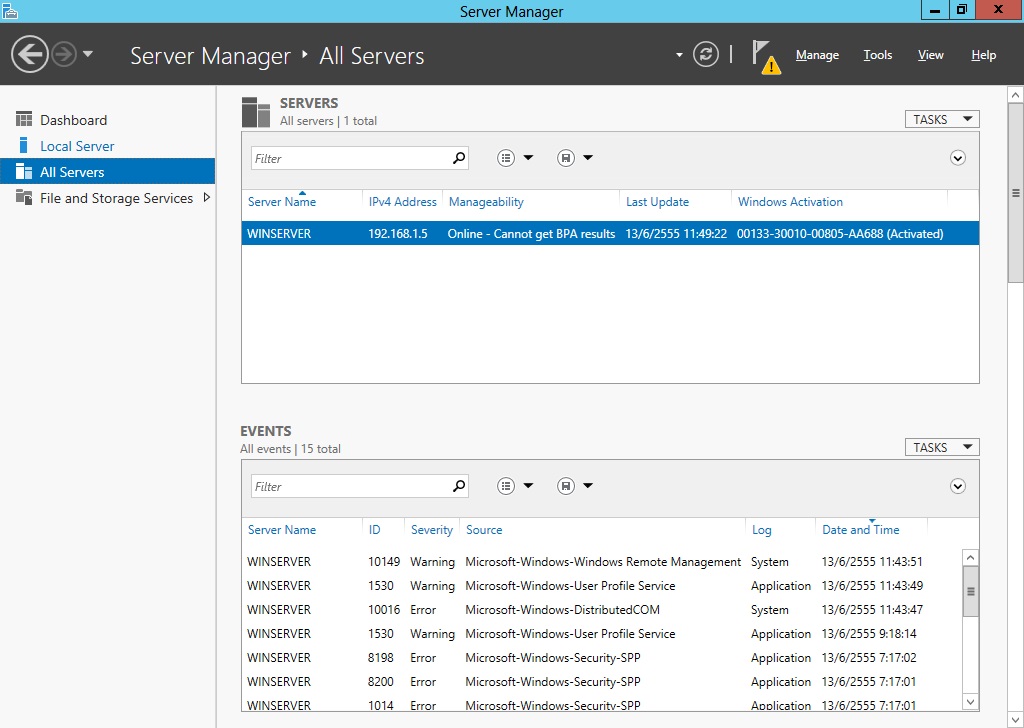The image size is (1024, 728).
Task: Click the All Servers sidebar icon
Action: point(24,171)
